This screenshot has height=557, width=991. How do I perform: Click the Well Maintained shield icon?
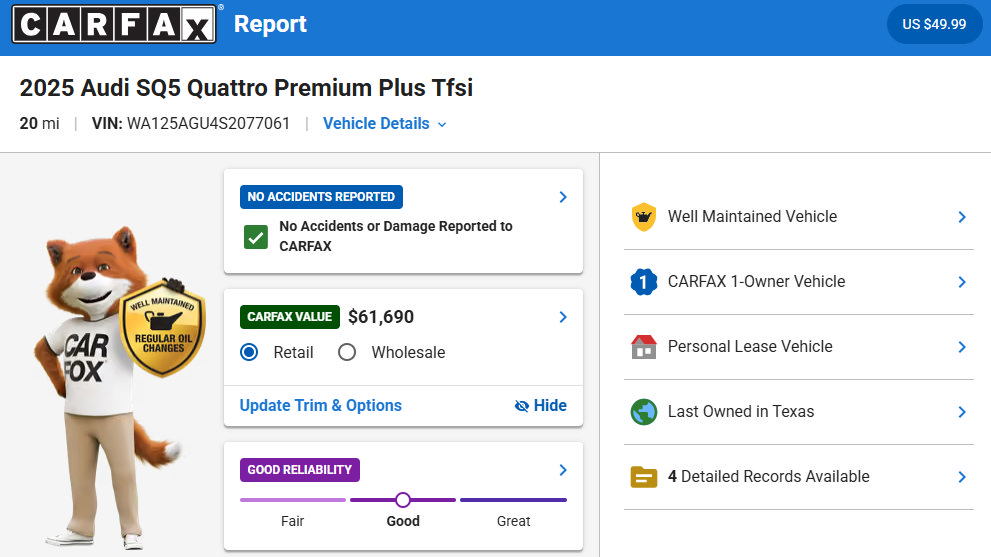[x=643, y=217]
